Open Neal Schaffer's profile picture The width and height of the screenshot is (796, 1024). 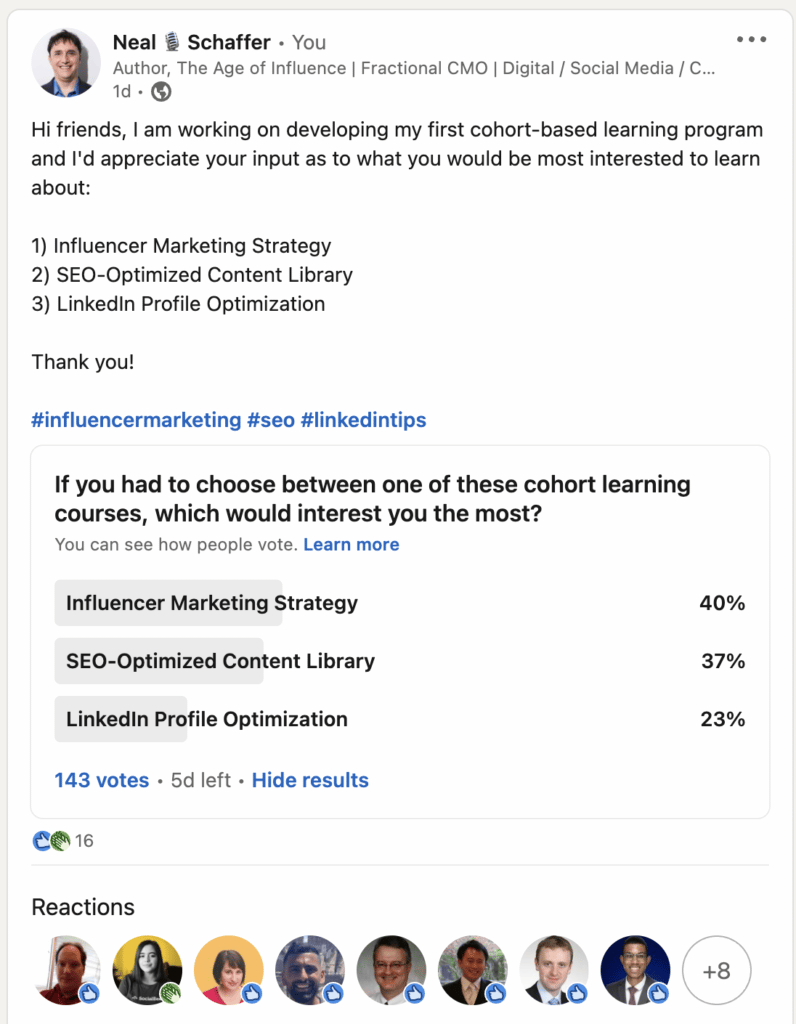pos(65,62)
